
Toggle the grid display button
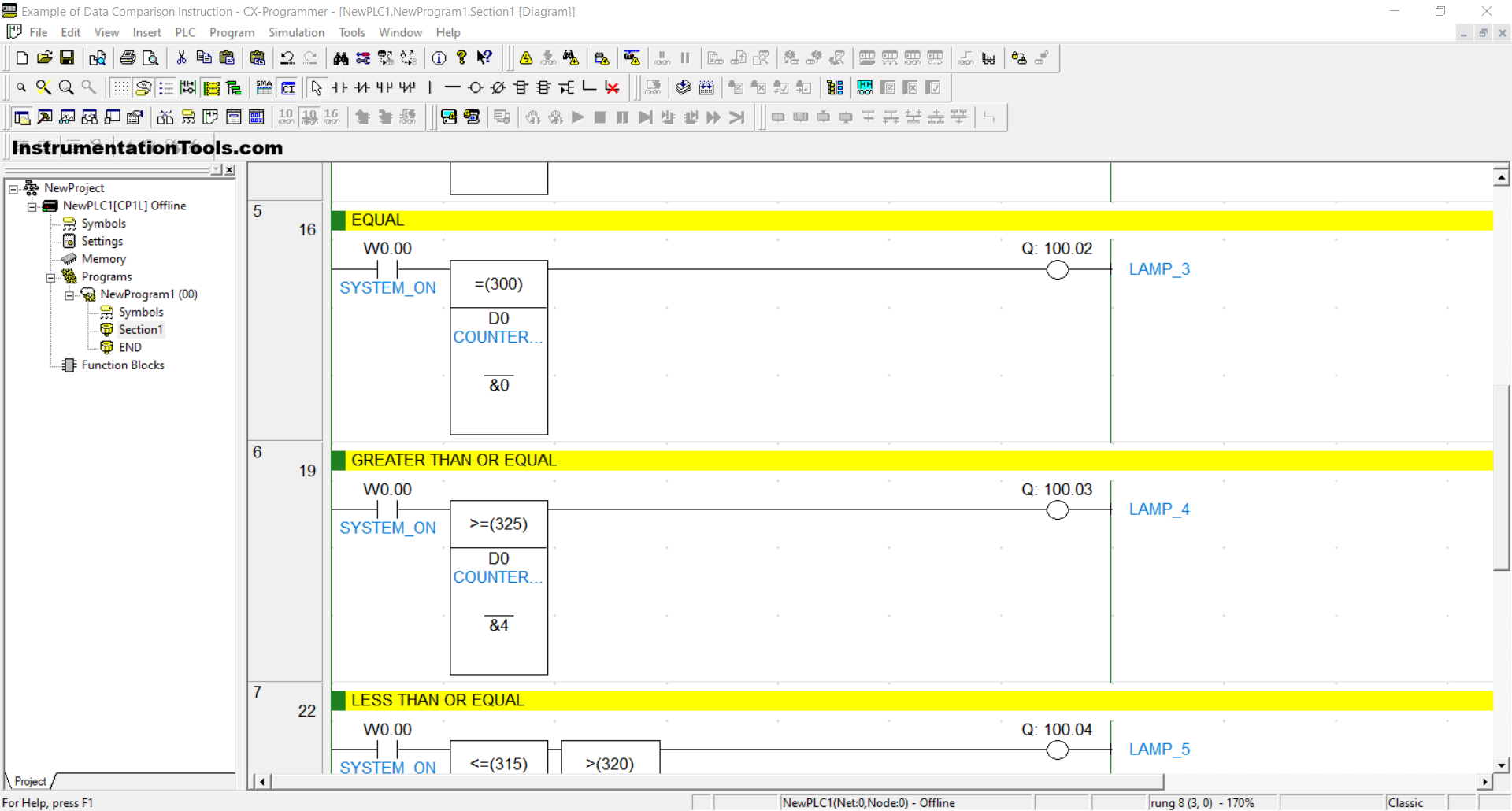pyautogui.click(x=120, y=87)
